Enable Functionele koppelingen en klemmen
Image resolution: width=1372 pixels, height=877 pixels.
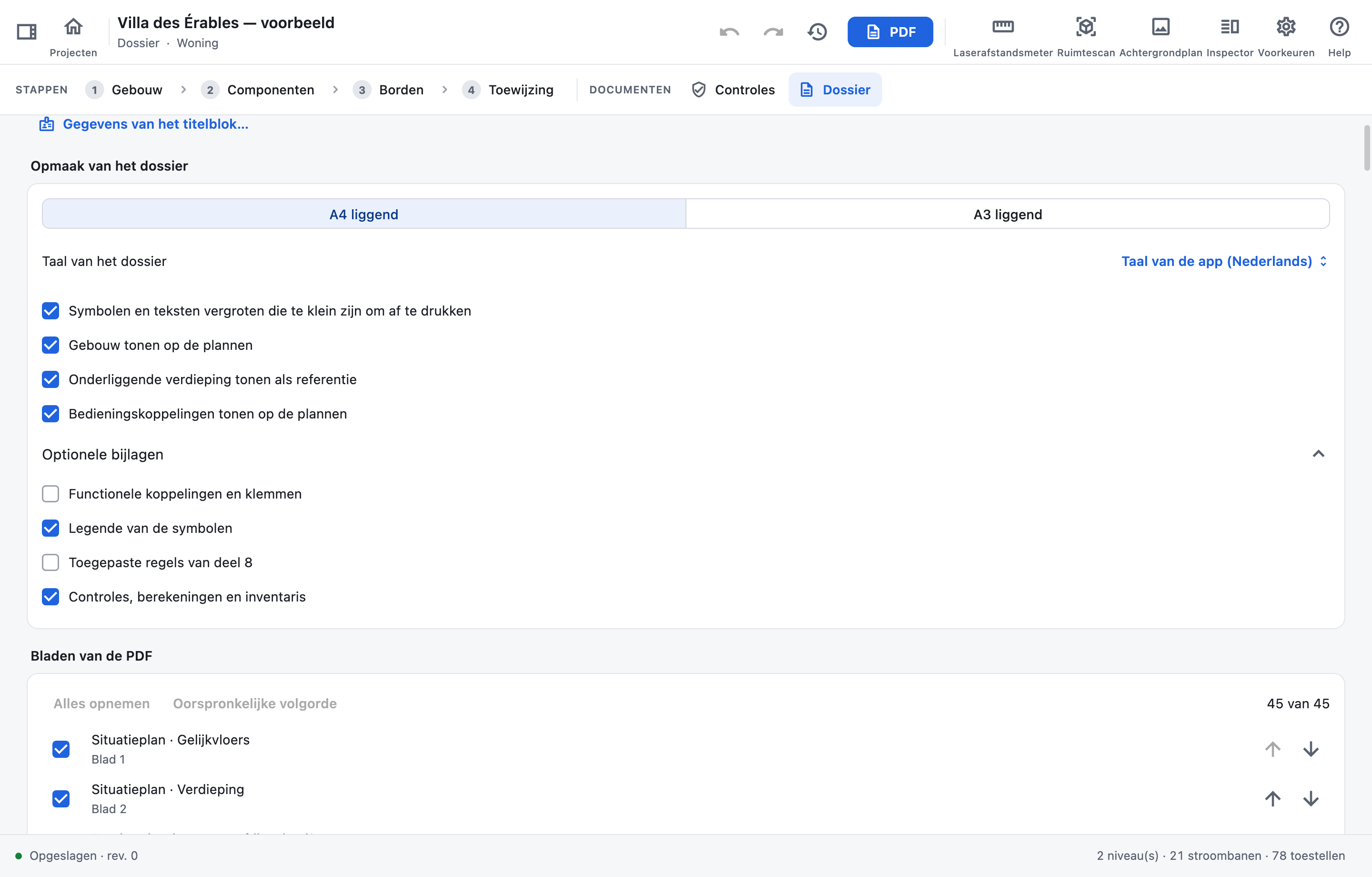click(50, 494)
